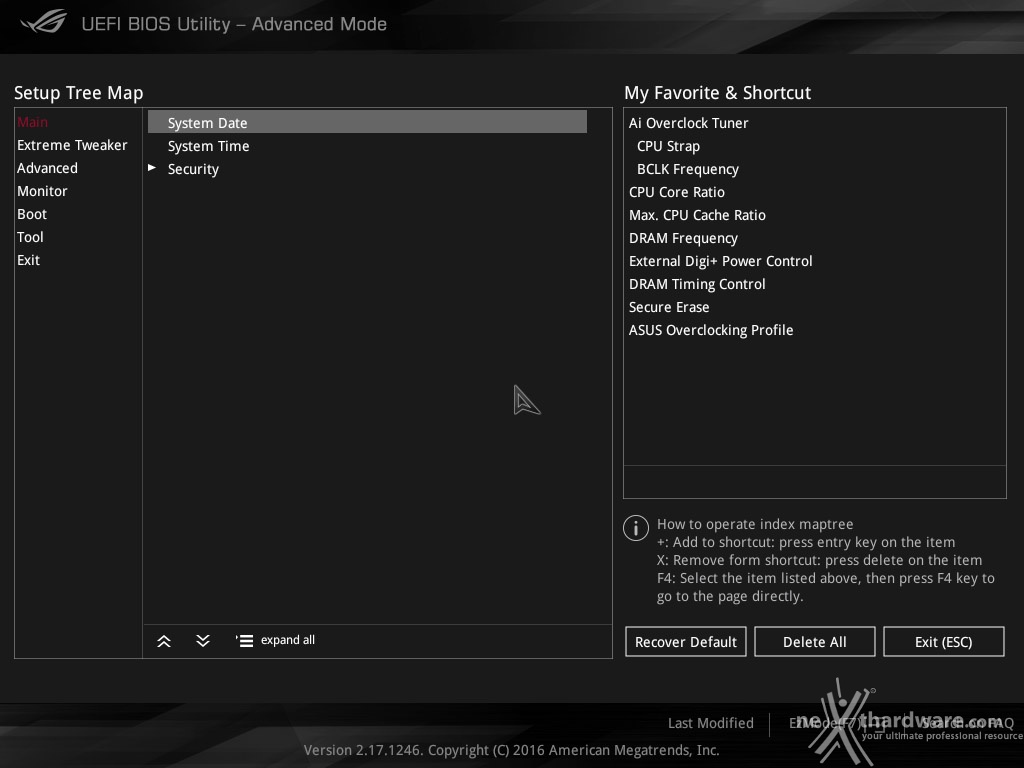The width and height of the screenshot is (1024, 768).
Task: Select Secure Erase shortcut
Action: coord(669,307)
